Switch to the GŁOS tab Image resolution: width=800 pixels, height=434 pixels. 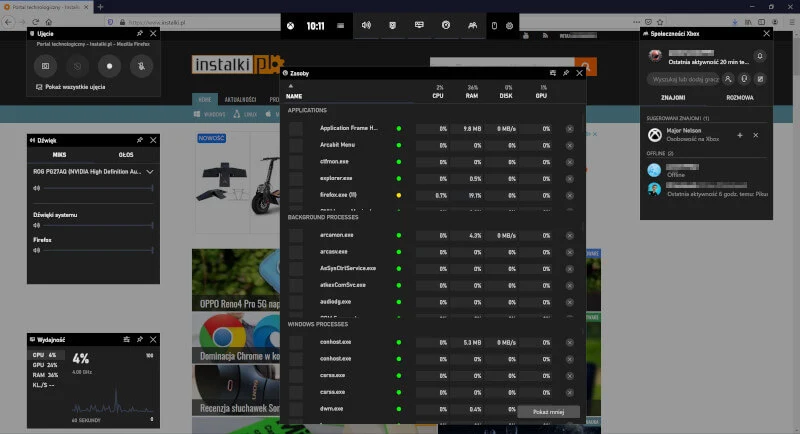(x=126, y=155)
